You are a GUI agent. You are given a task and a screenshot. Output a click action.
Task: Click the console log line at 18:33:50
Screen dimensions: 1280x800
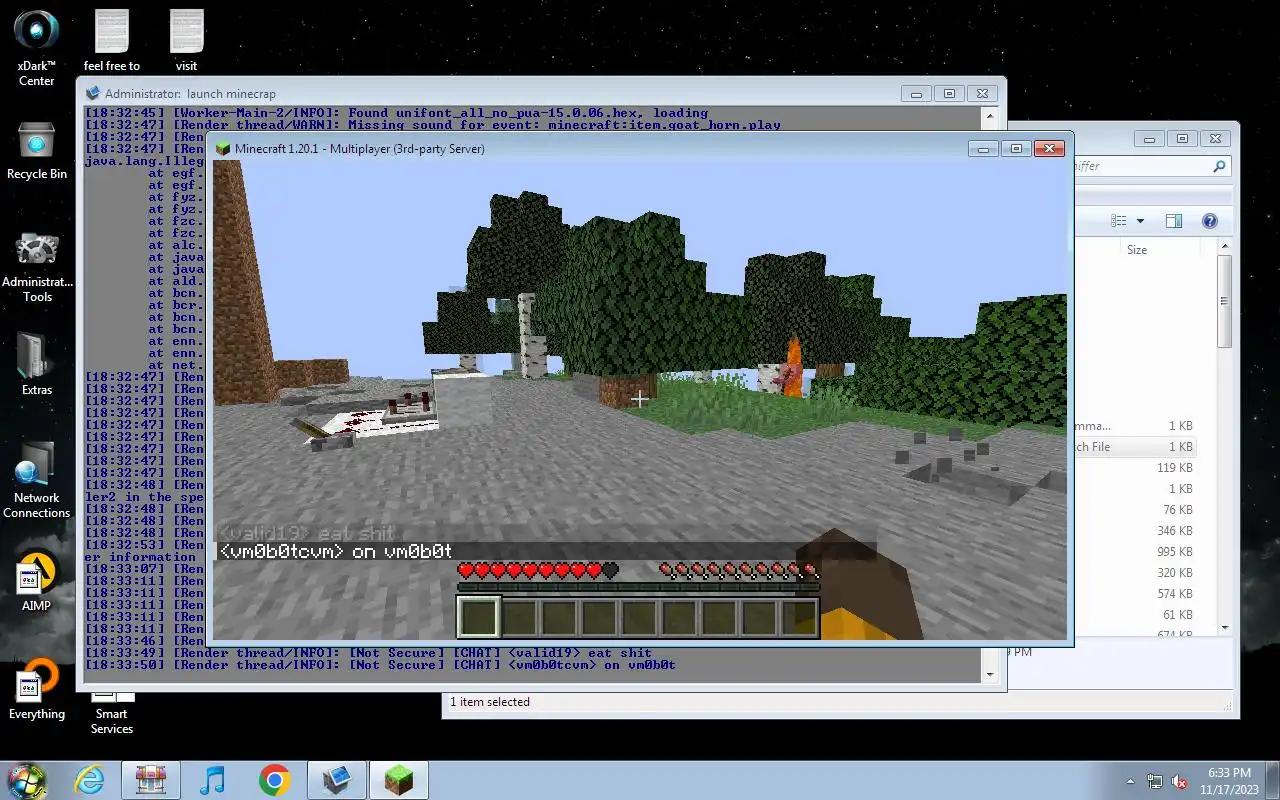click(380, 665)
